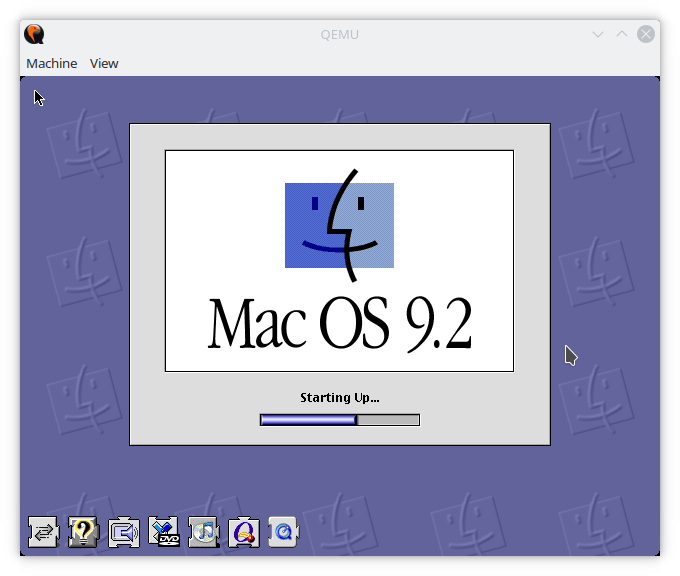Click the 'Mac OS 9.2' text
The image size is (680, 576).
pos(340,324)
